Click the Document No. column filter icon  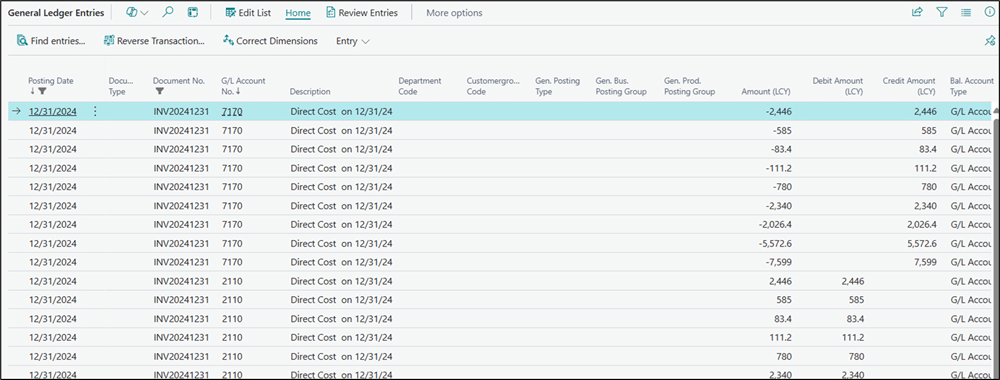coord(159,91)
